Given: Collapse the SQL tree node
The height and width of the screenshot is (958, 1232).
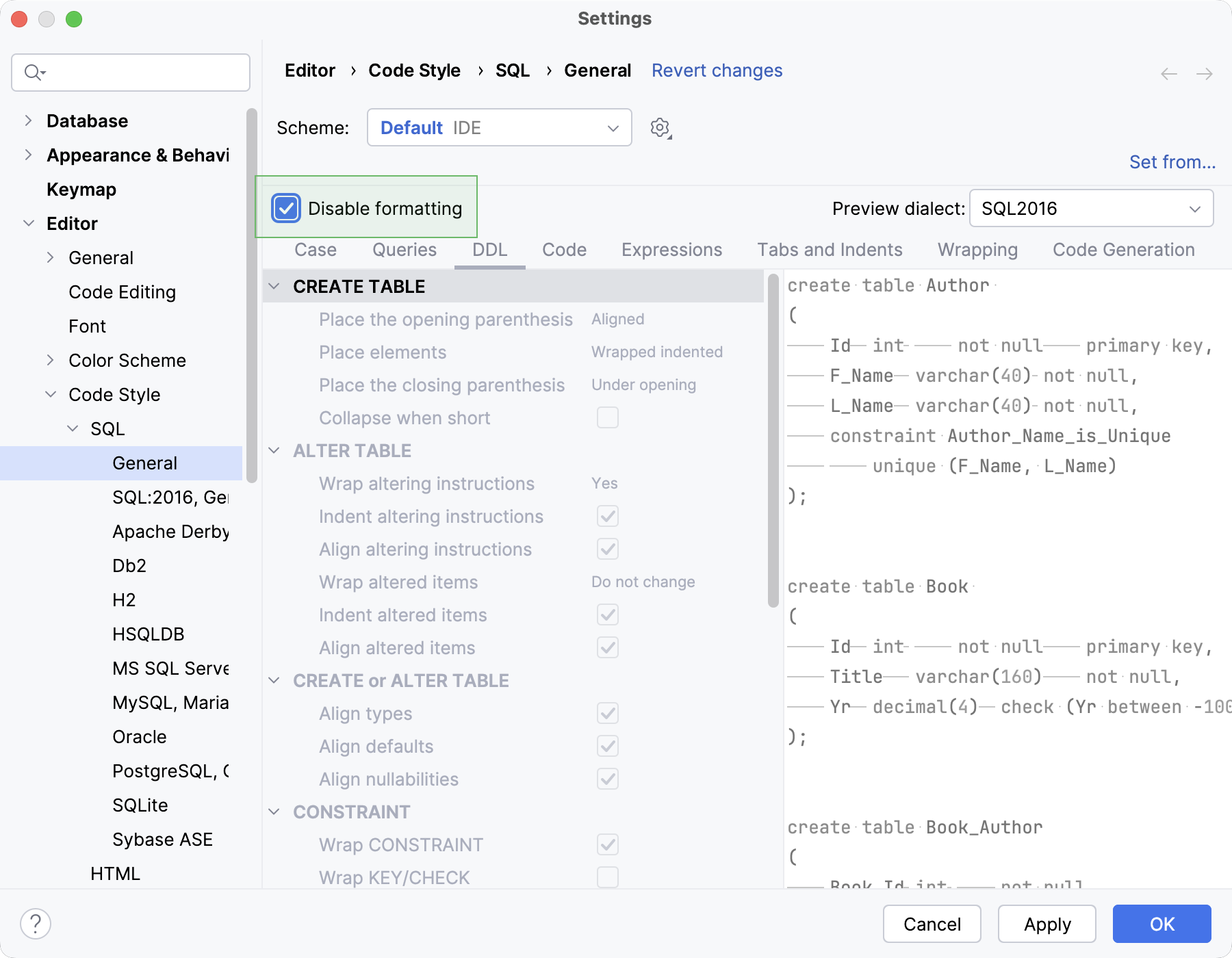Looking at the screenshot, I should [x=73, y=428].
